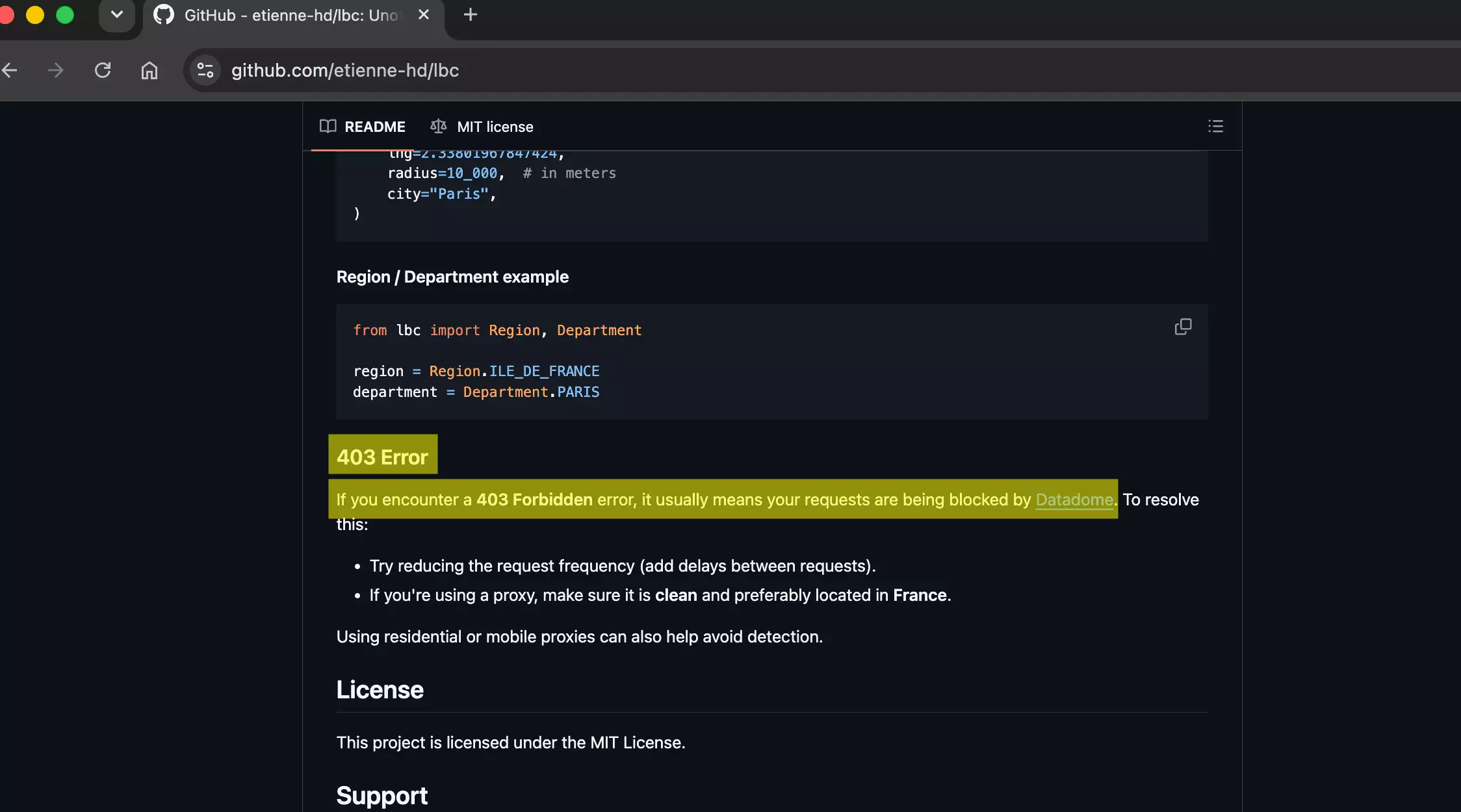
Task: Click the Department.PARIS code text
Action: click(x=531, y=392)
